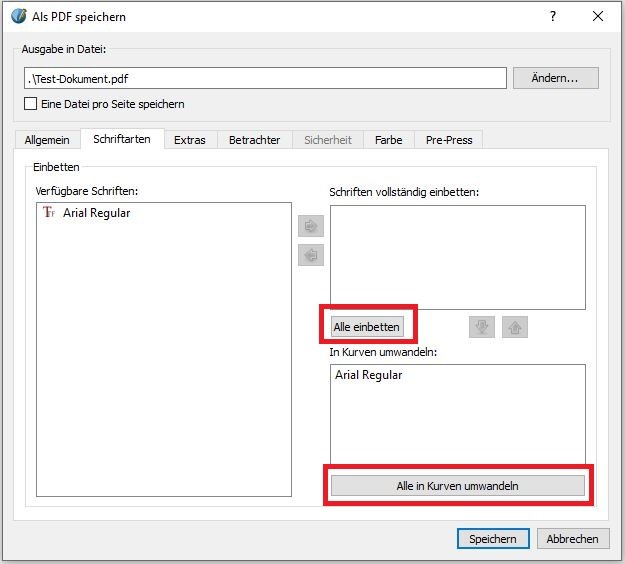
Task: Select the Farbe tab
Action: (x=388, y=140)
